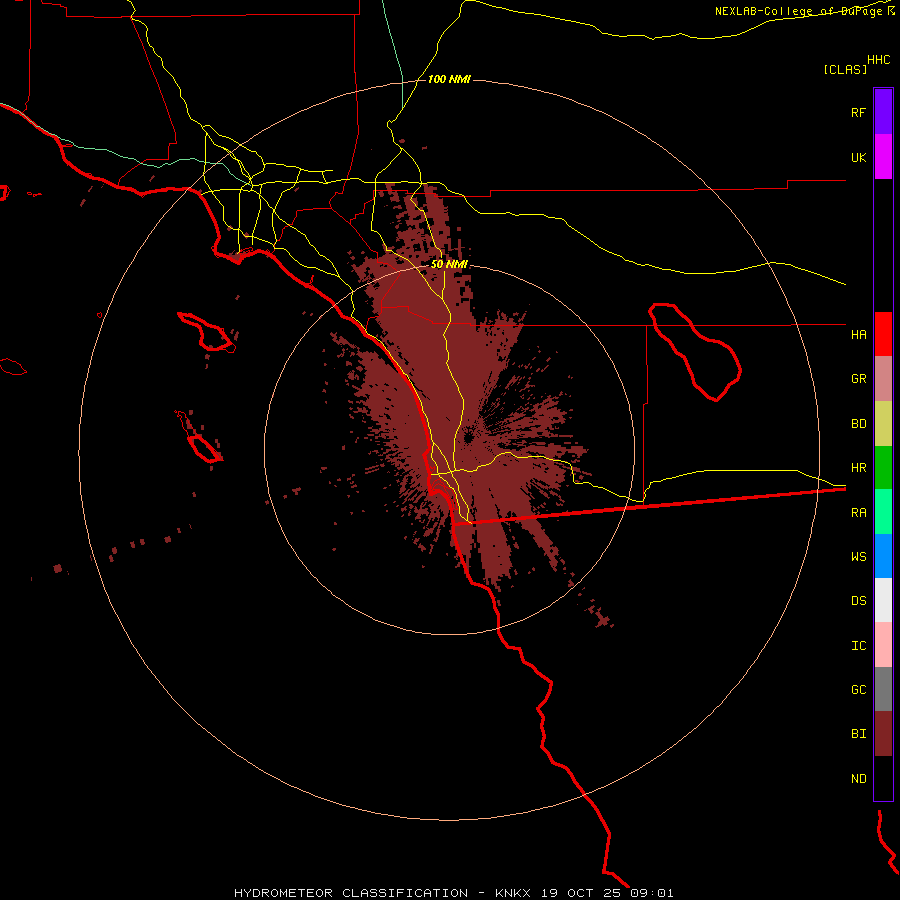Click the 'BI' legend label
This screenshot has height=900, width=900.
click(x=858, y=734)
